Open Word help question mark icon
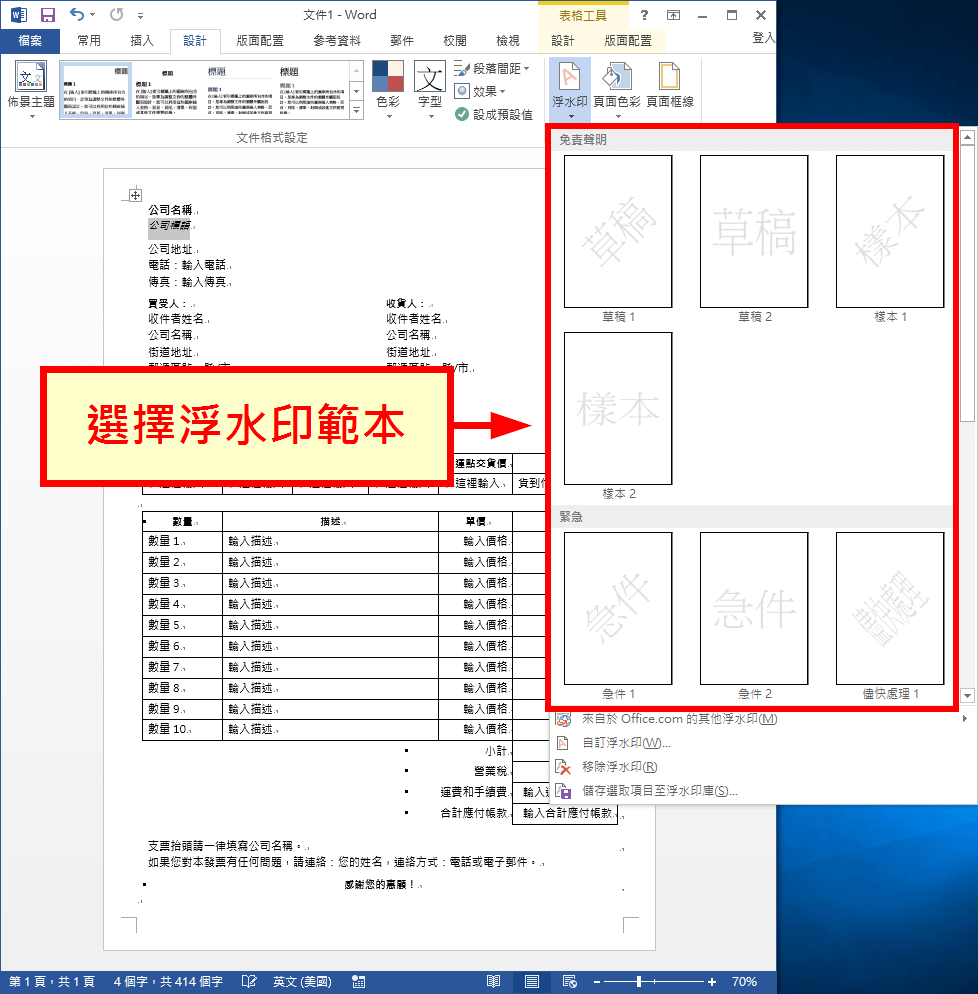The height and width of the screenshot is (994, 978). click(644, 15)
